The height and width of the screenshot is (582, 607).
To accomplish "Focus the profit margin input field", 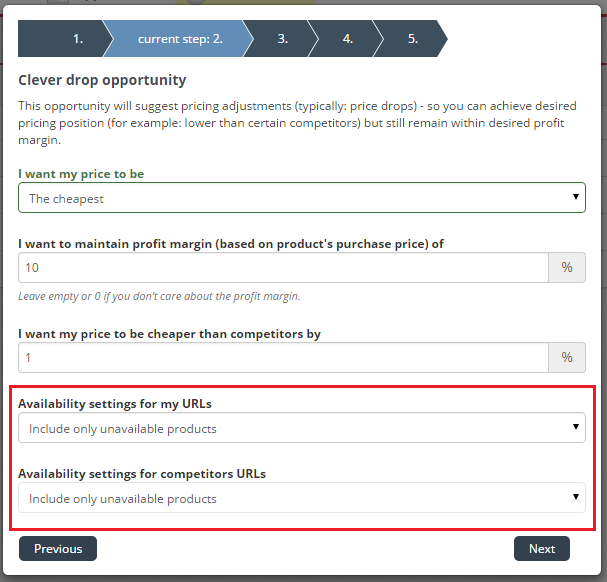I will click(283, 268).
